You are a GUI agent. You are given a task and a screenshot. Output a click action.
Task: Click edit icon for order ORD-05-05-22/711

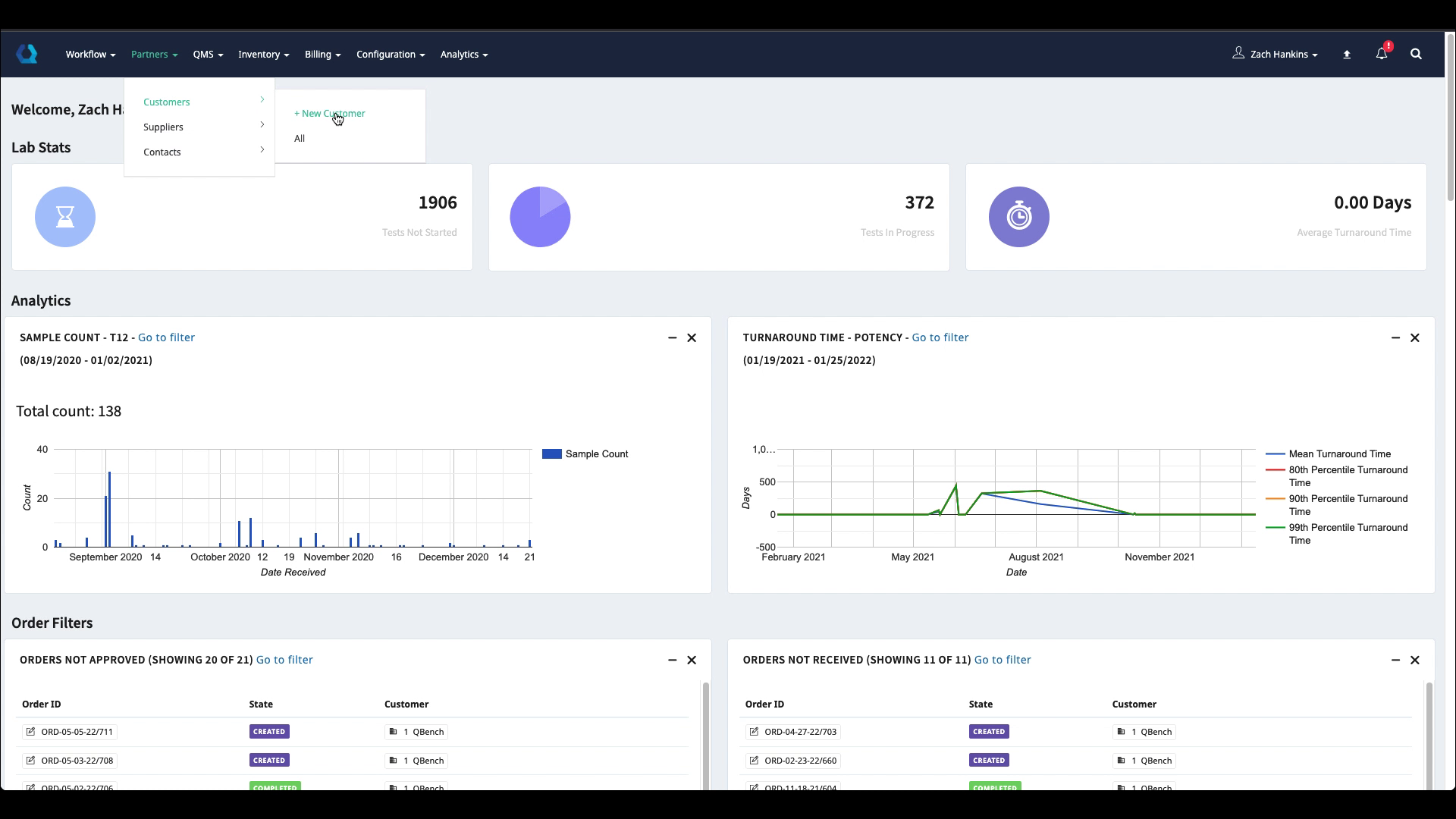[x=30, y=732]
